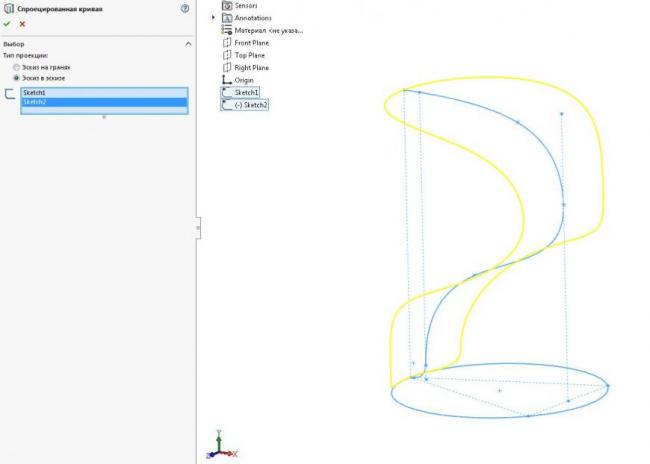Open help for Спроецированная кривая

click(185, 8)
